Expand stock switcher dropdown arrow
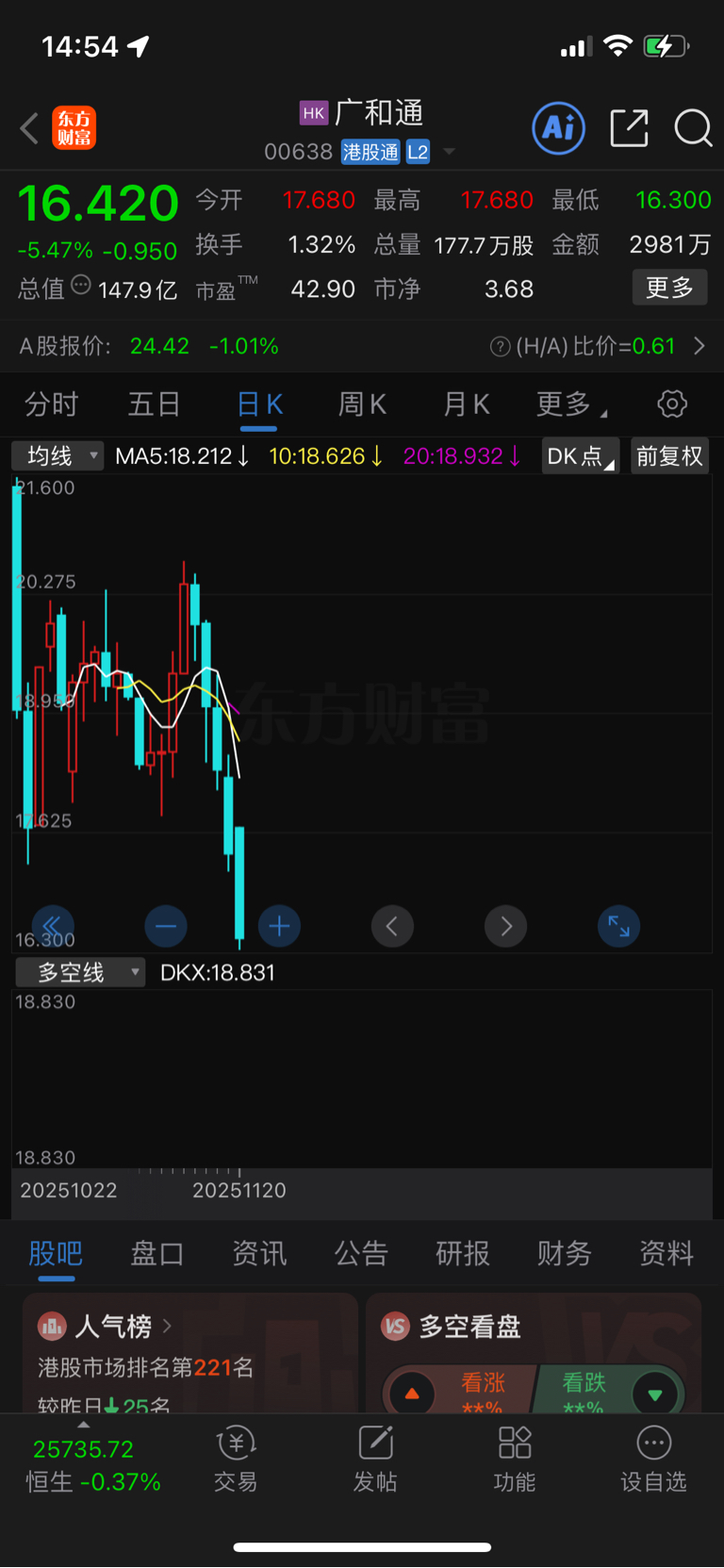724x1568 pixels. tap(450, 152)
